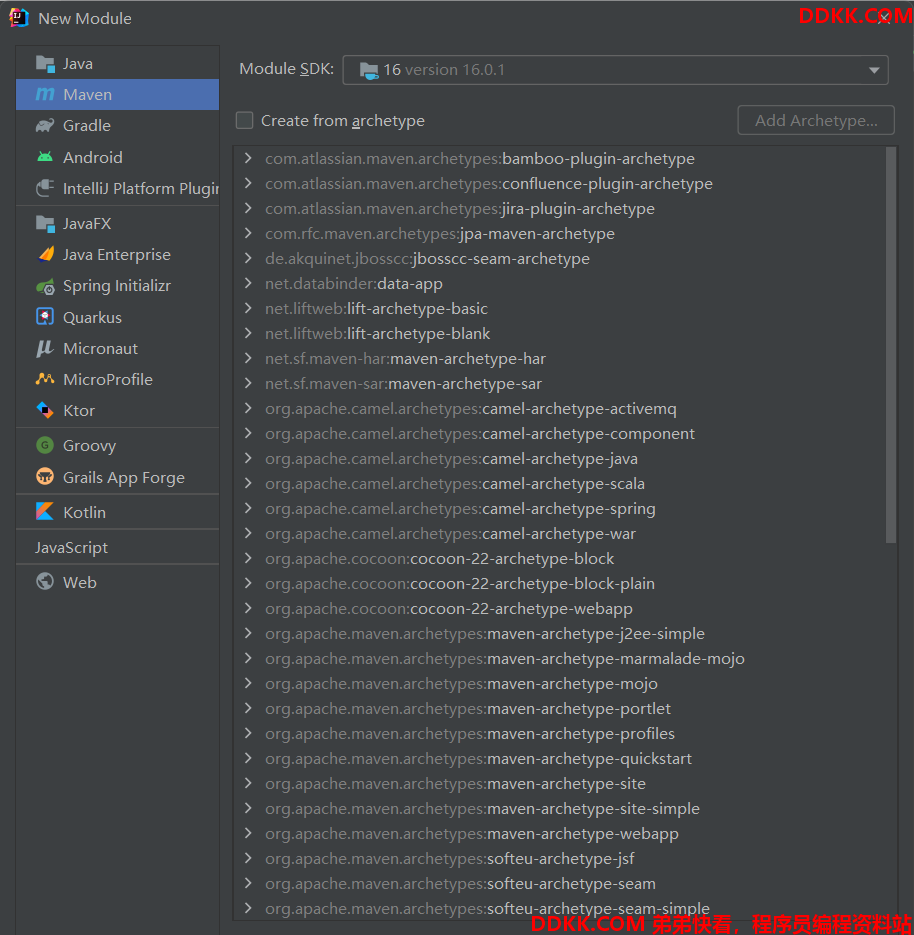This screenshot has width=914, height=935.
Task: Click the Grails App Forge icon
Action: [x=45, y=476]
